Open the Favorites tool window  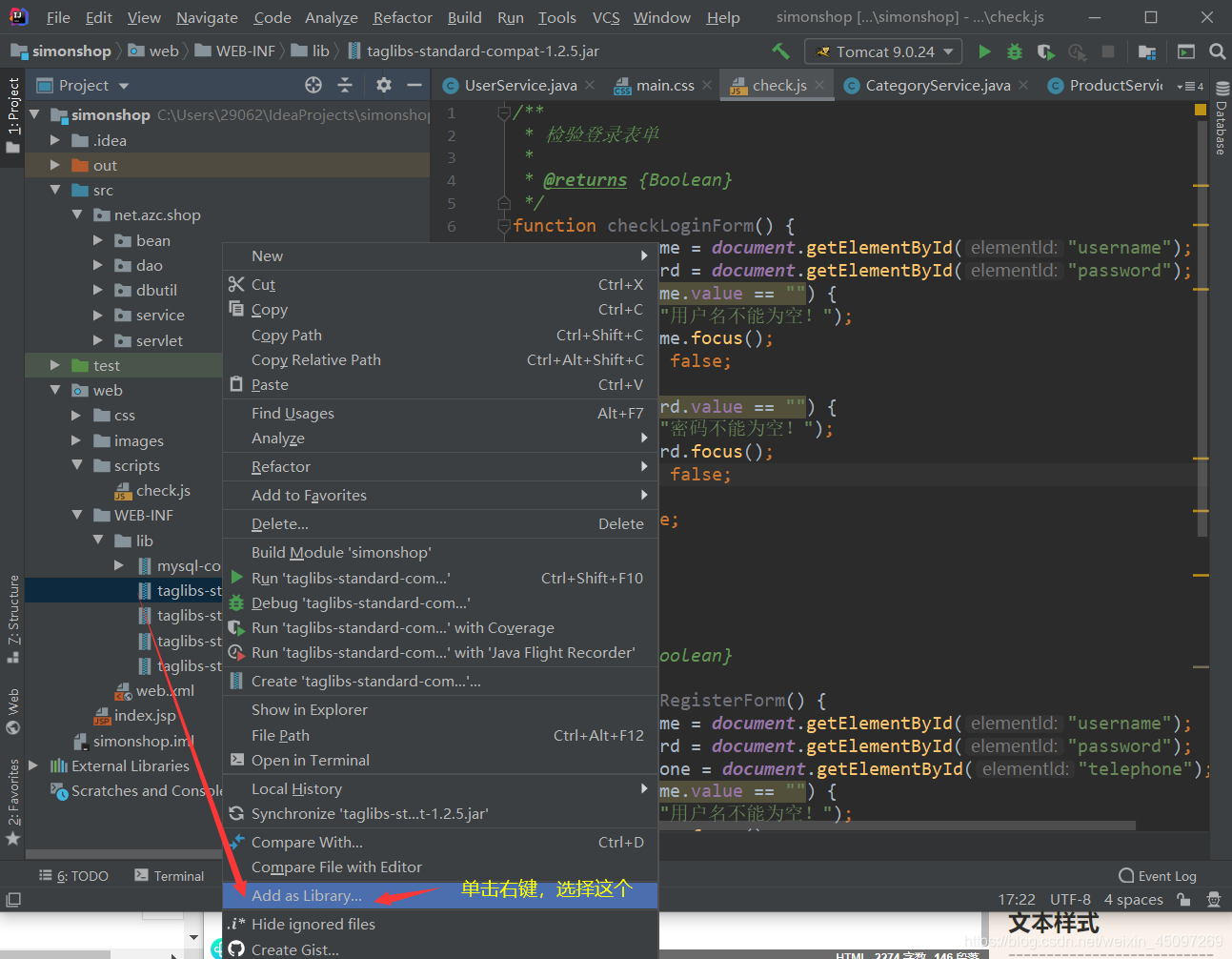tap(13, 802)
